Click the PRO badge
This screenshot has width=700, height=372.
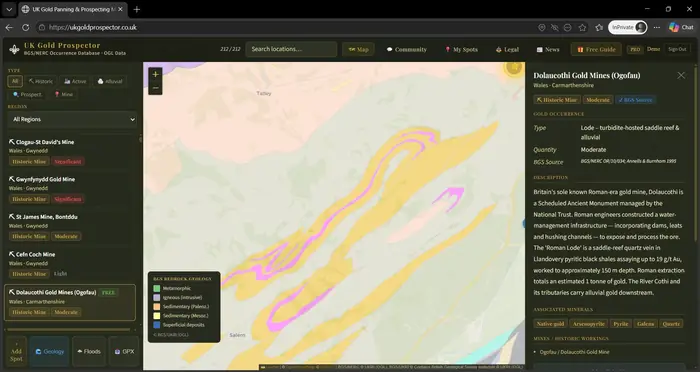(x=635, y=50)
